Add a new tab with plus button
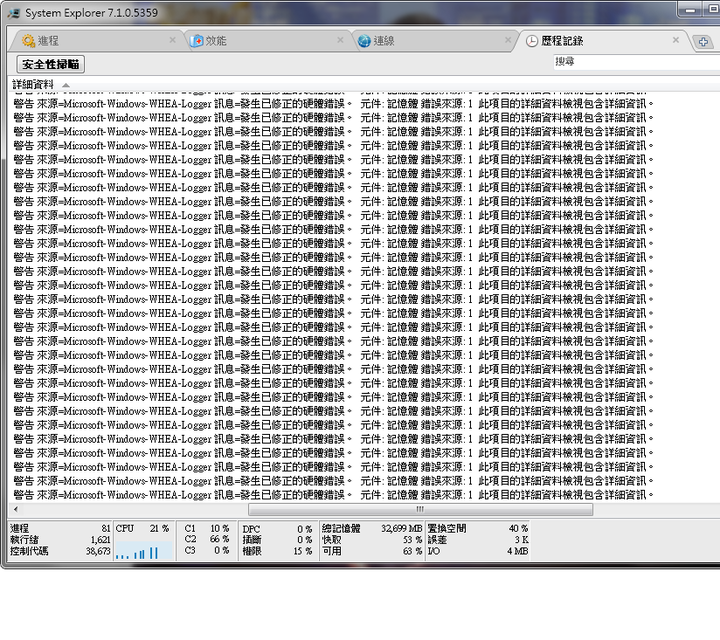This screenshot has width=720, height=640. coord(703,42)
